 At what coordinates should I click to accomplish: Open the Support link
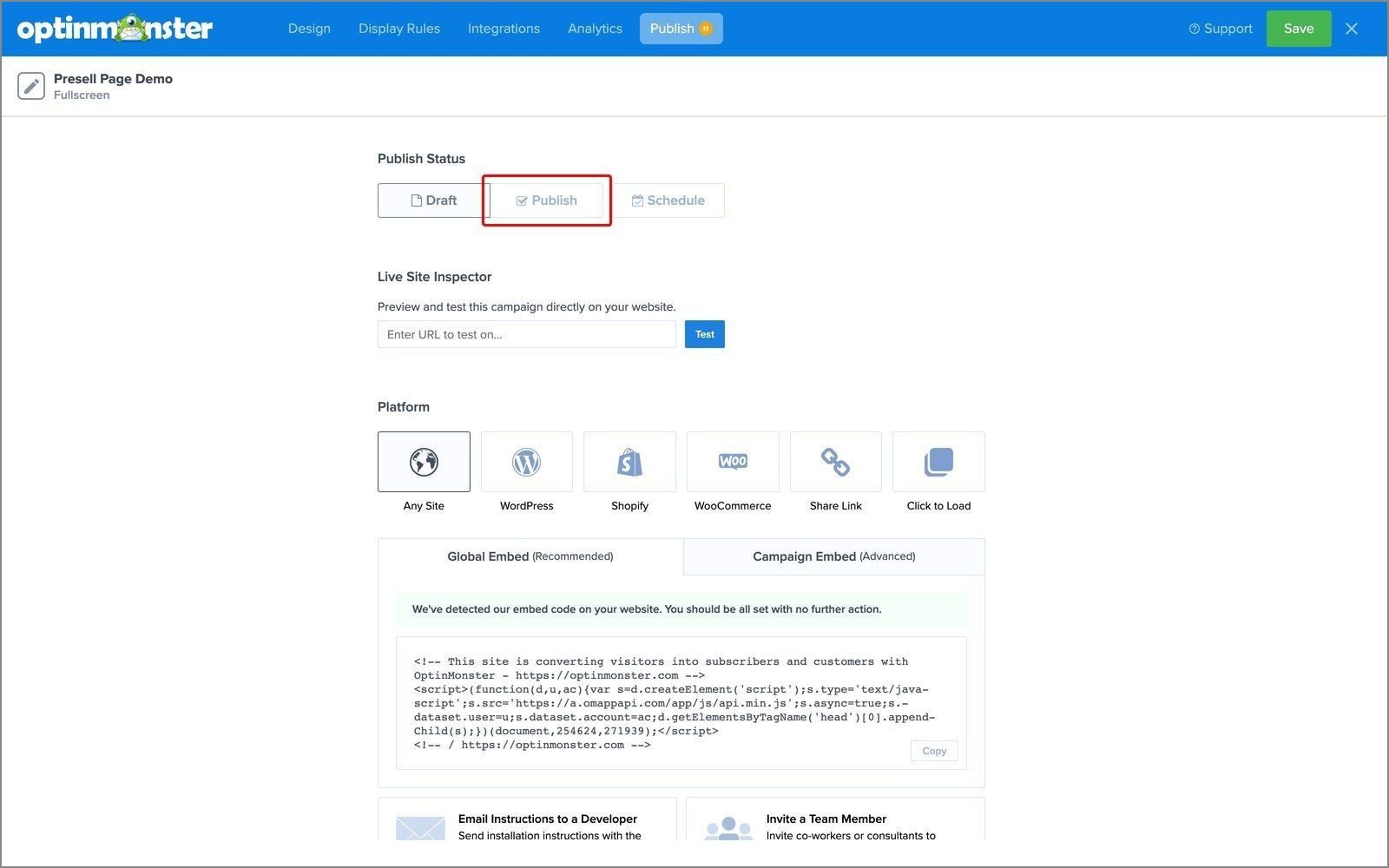[1221, 29]
